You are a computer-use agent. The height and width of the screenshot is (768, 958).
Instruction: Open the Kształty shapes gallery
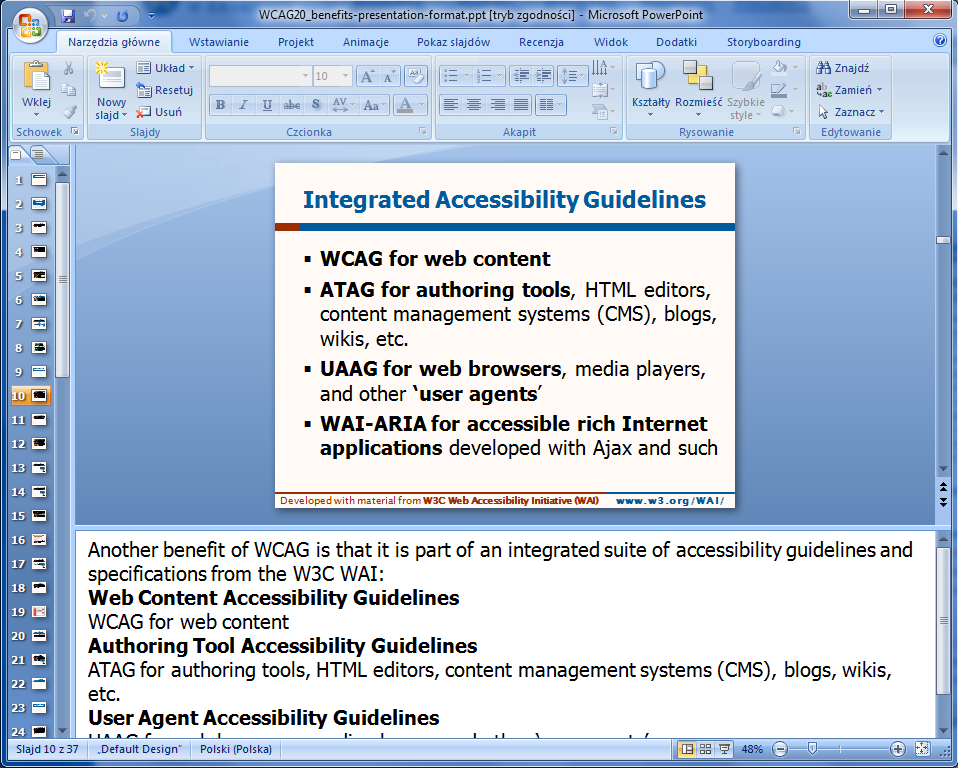[650, 89]
